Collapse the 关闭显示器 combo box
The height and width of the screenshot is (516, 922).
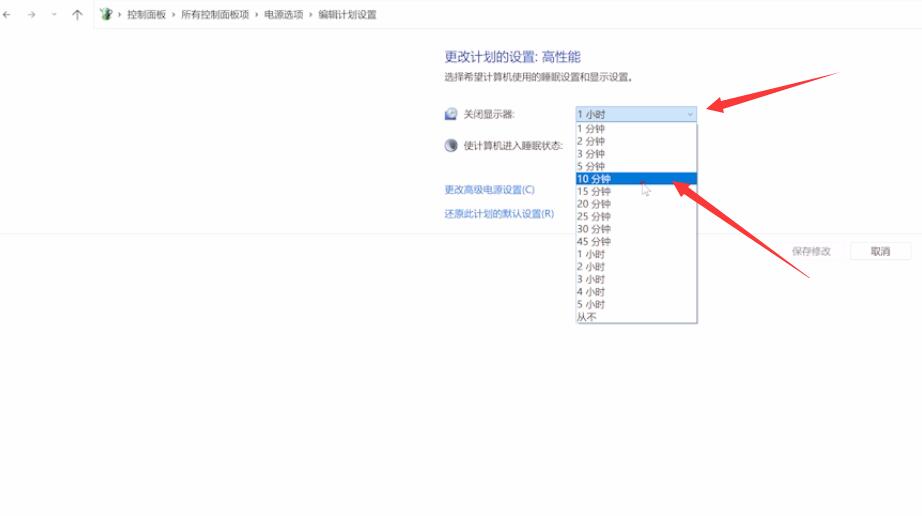pos(636,114)
